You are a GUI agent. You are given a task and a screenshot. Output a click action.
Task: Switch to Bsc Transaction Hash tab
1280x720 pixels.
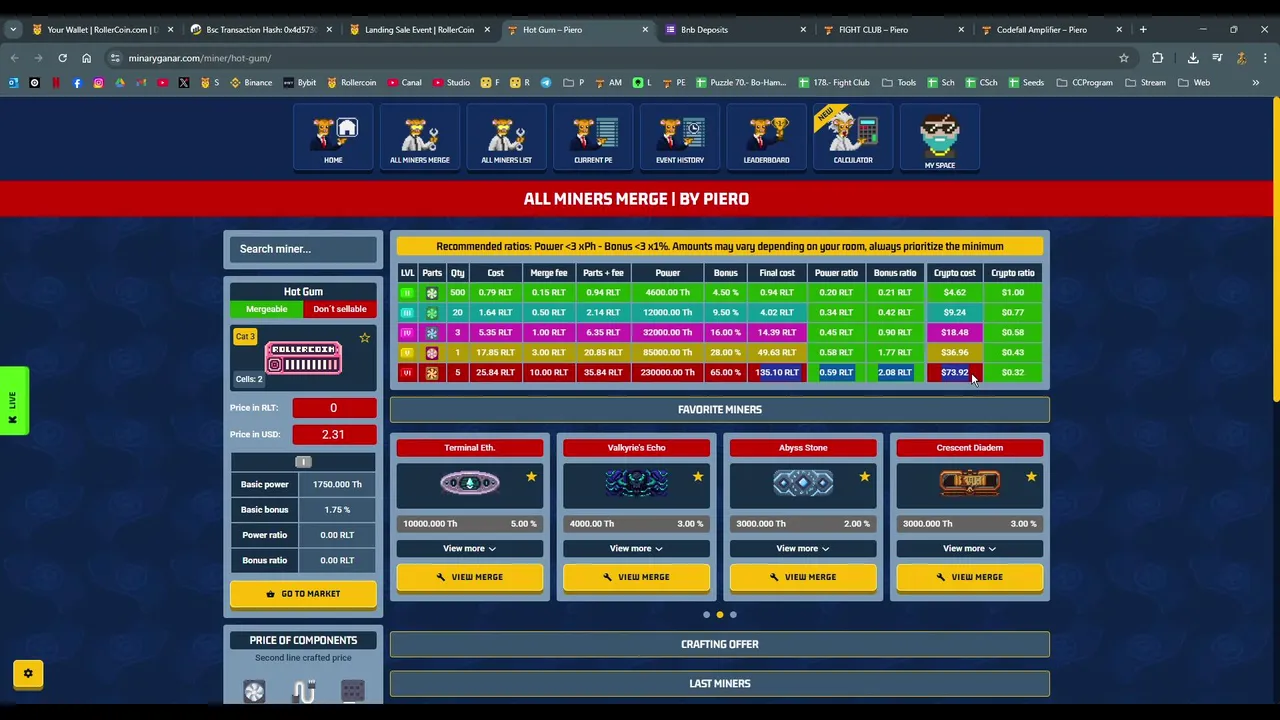tap(261, 30)
